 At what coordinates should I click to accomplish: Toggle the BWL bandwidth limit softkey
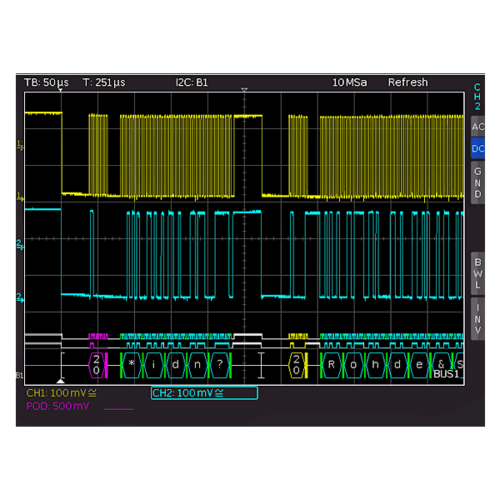[x=478, y=274]
